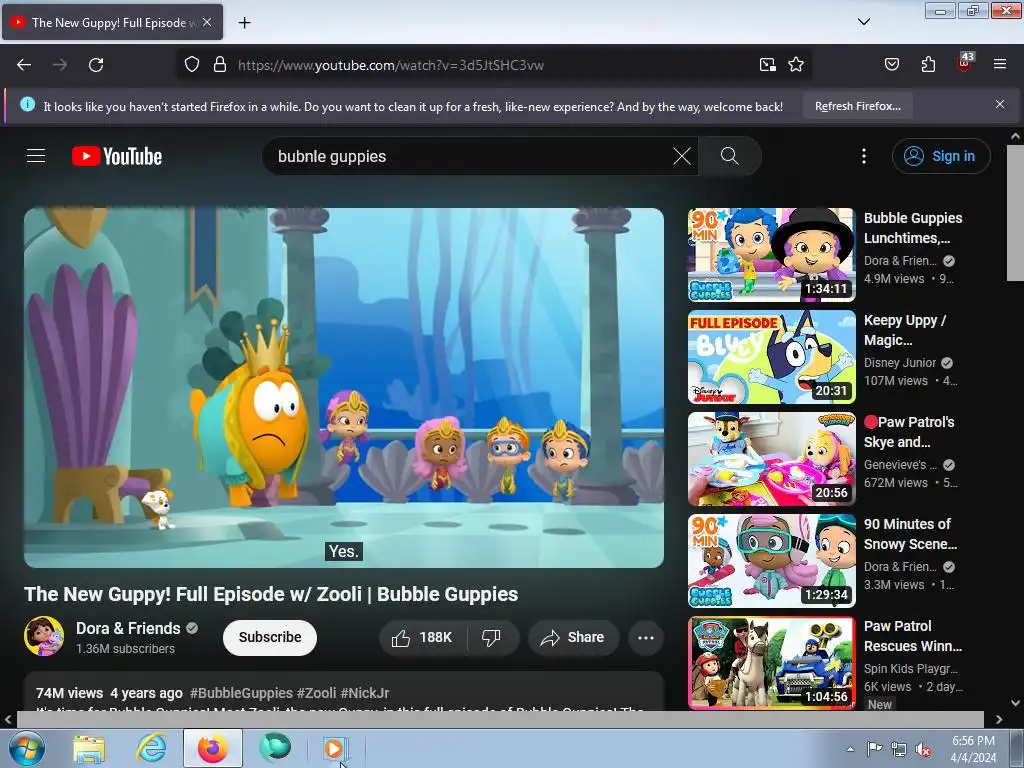Like the video with 188K likes

[x=423, y=637]
